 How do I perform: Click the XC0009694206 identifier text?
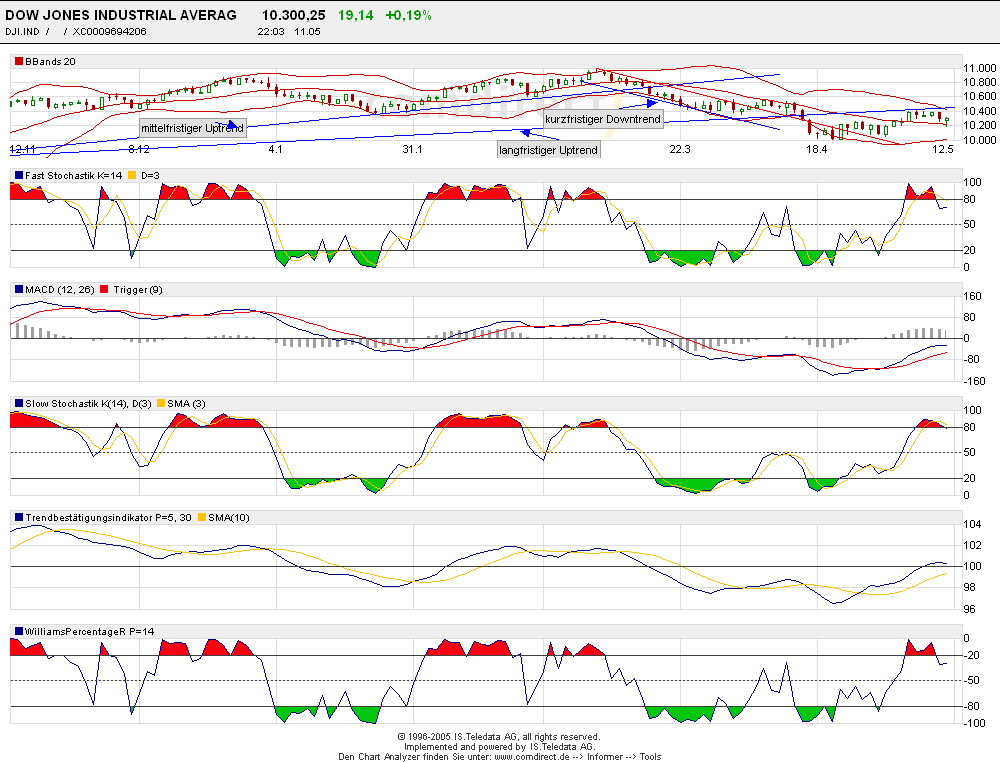110,31
